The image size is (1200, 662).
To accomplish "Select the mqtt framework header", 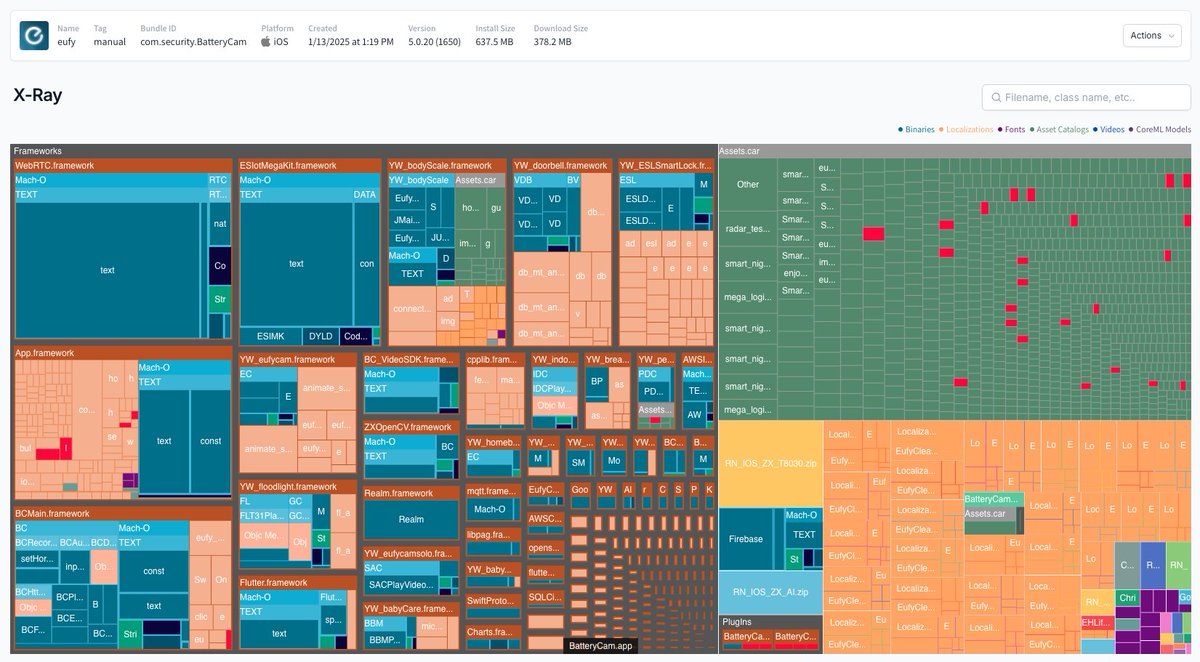I will [494, 491].
